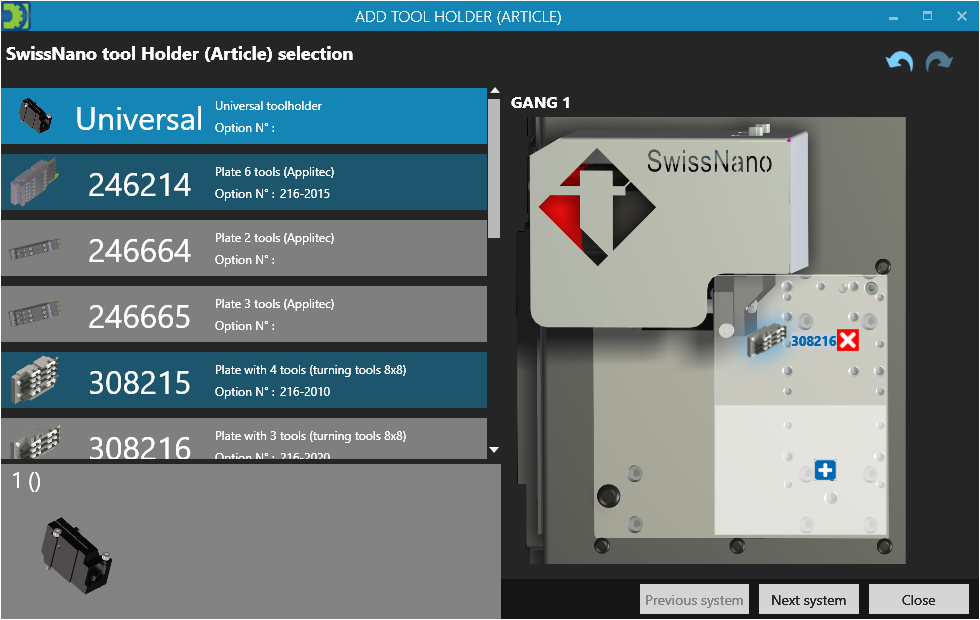Click the Previous system button
Screen dimensions: 980x620
click(694, 600)
